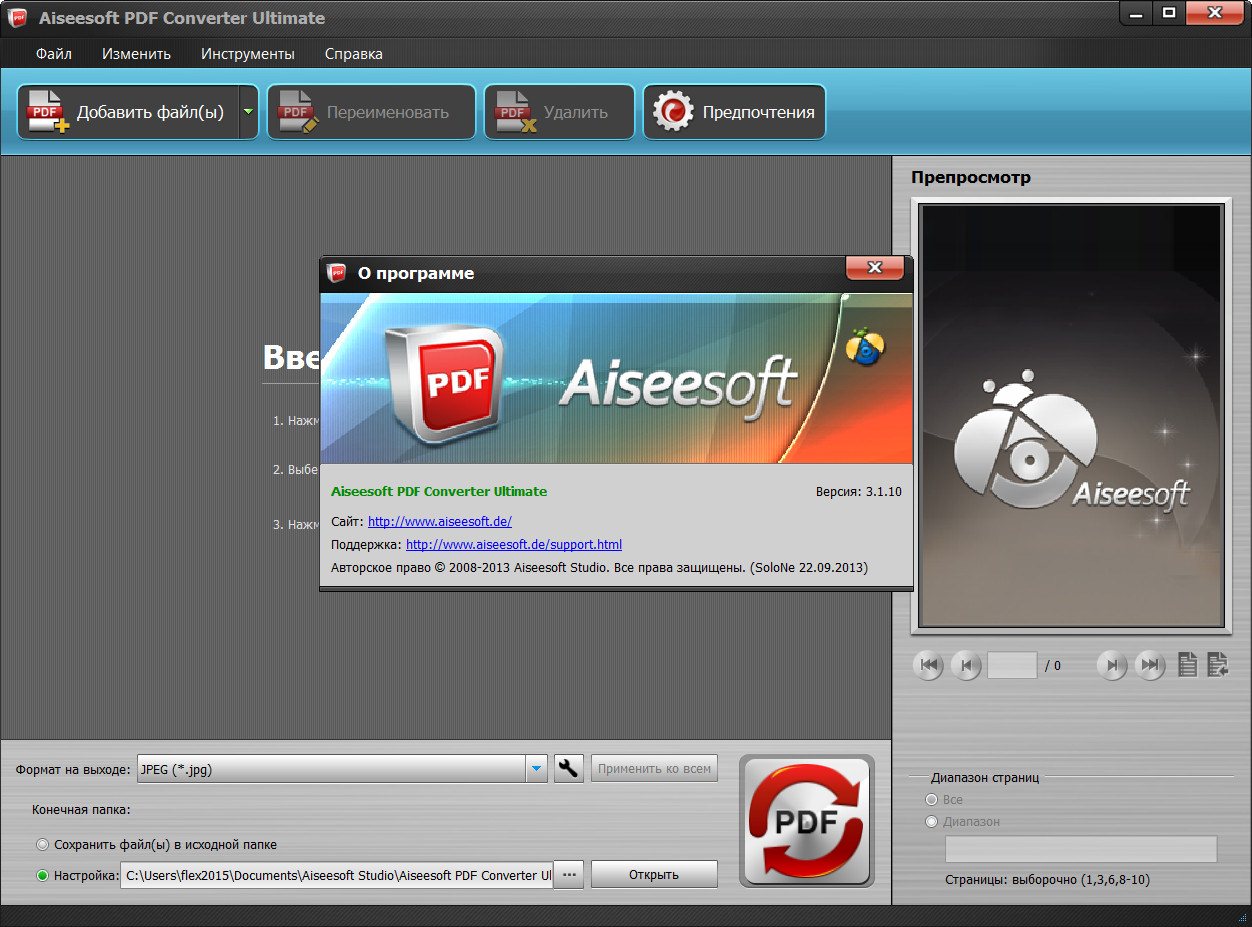Open the Инструменты menu
Screen dimensions: 1252x927
(247, 54)
